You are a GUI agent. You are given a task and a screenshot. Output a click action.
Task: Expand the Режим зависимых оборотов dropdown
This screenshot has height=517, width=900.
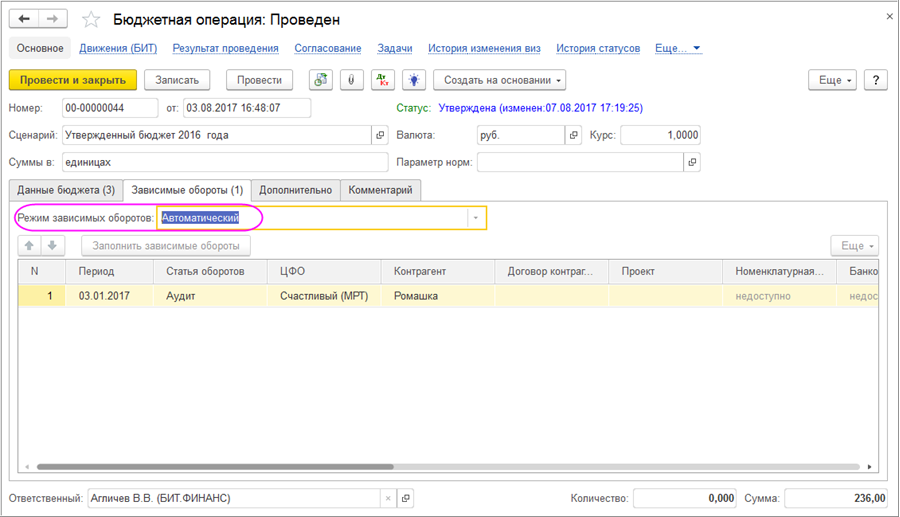click(476, 218)
